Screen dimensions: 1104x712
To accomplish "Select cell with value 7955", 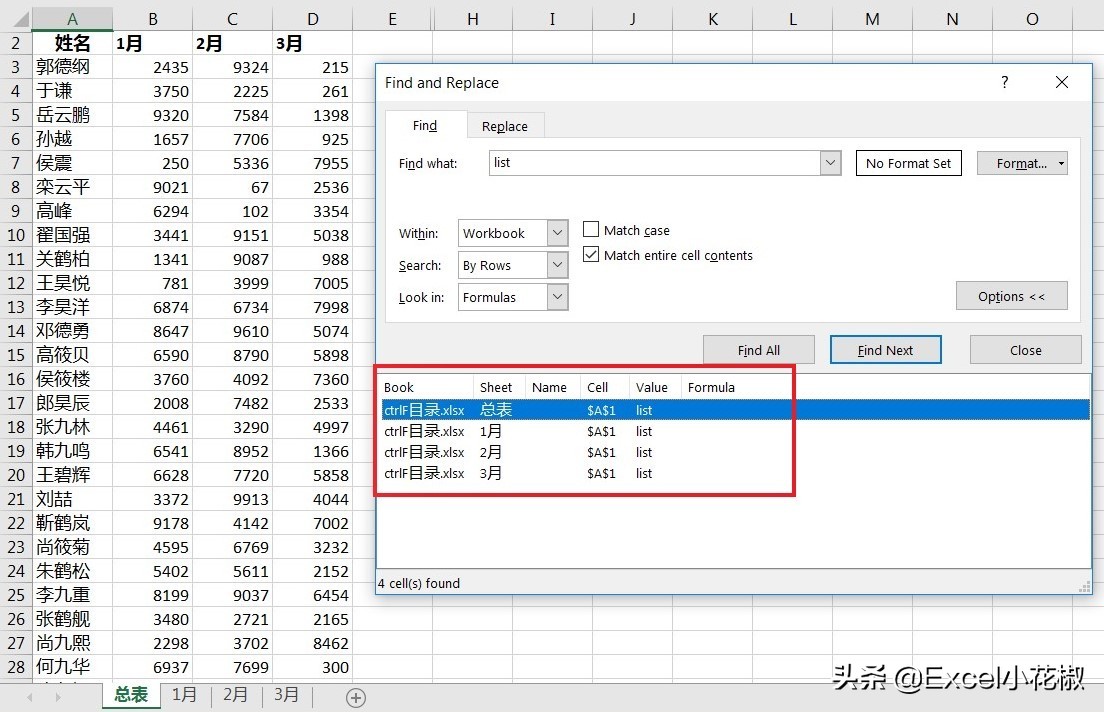I will 313,163.
